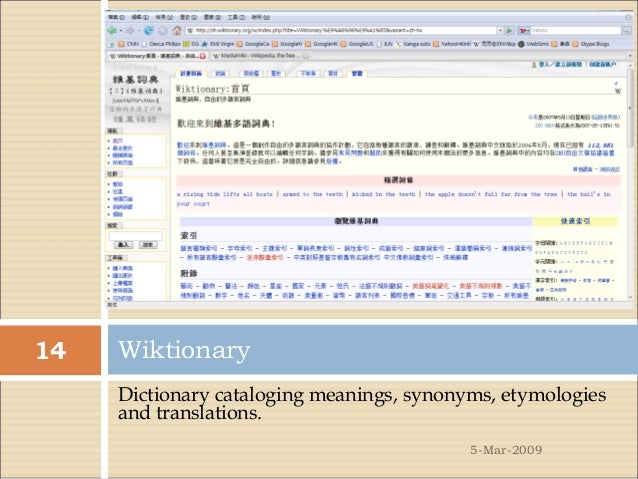
Task: Switch to the Wiktionary:首頁 browser tab
Action: click(157, 56)
